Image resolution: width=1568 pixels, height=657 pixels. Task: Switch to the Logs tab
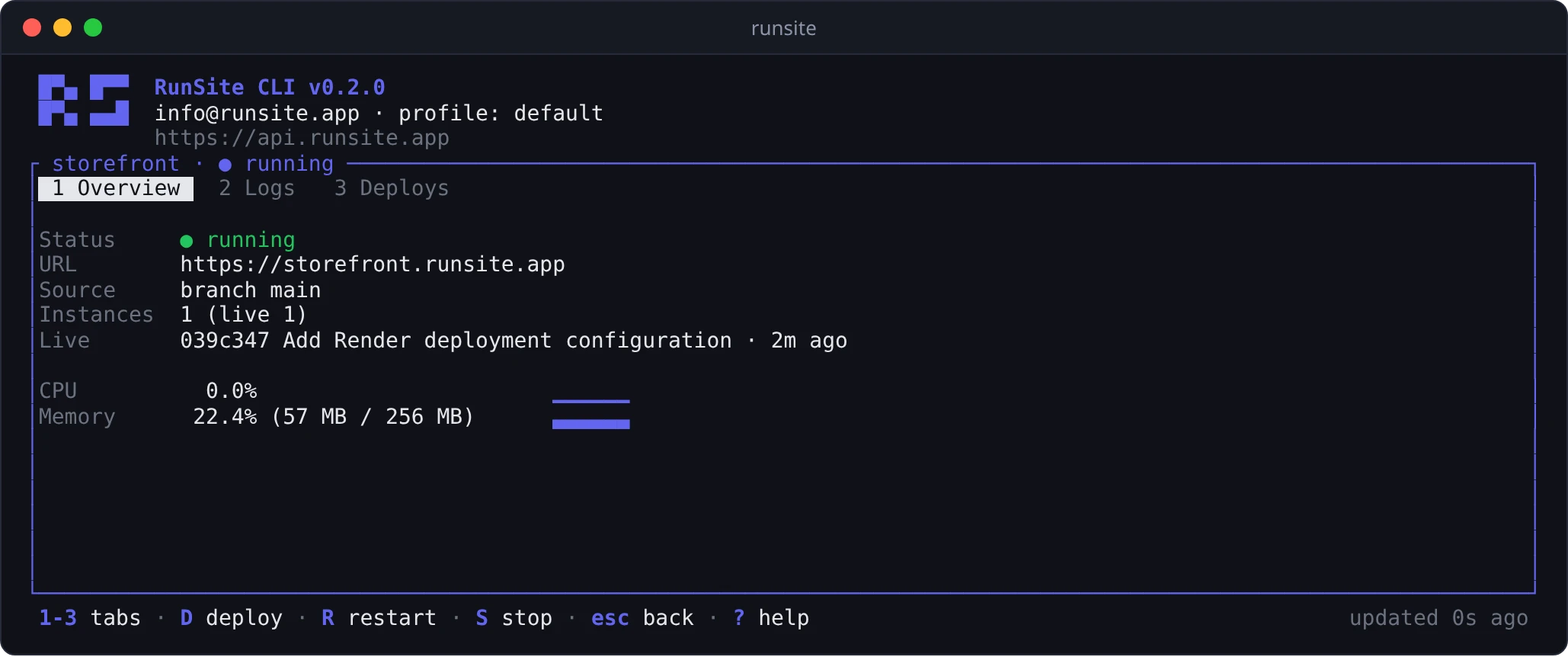coord(257,188)
